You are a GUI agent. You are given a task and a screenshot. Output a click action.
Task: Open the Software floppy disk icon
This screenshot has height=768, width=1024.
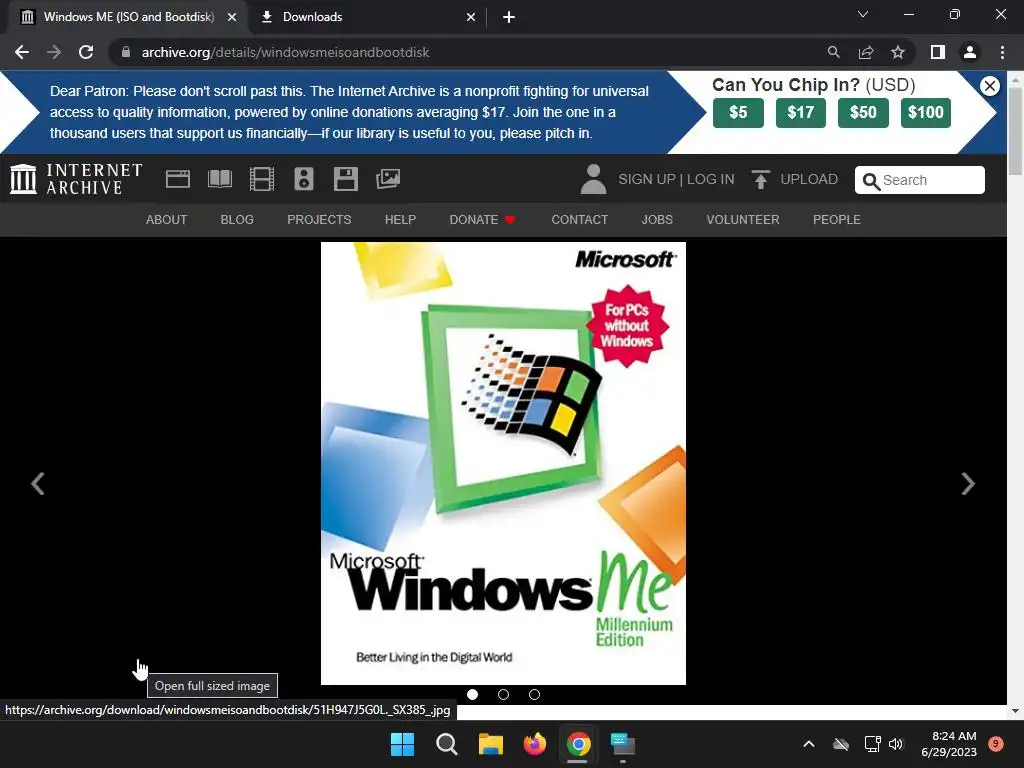345,179
